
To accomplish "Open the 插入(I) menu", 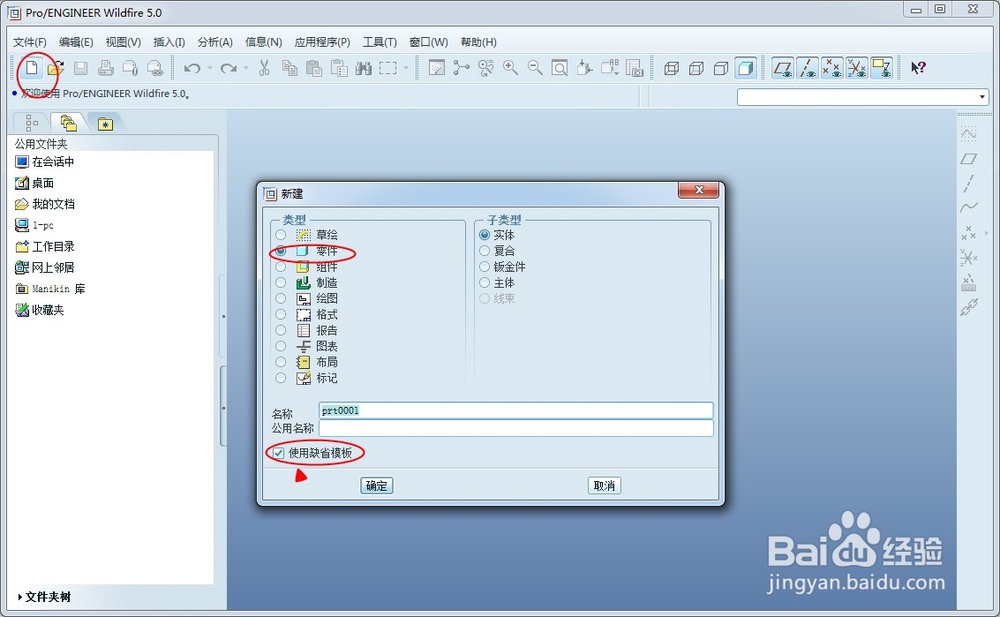I will coord(169,42).
